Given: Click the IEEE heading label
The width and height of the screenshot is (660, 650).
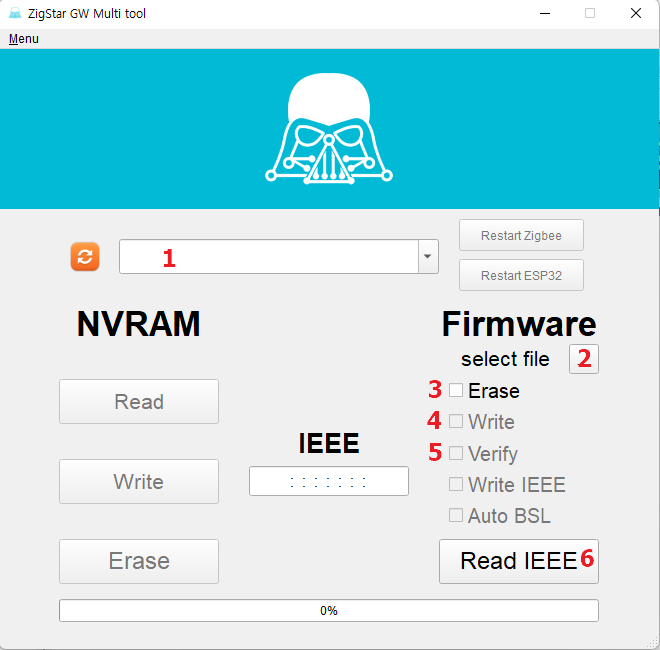Looking at the screenshot, I should coord(329,443).
